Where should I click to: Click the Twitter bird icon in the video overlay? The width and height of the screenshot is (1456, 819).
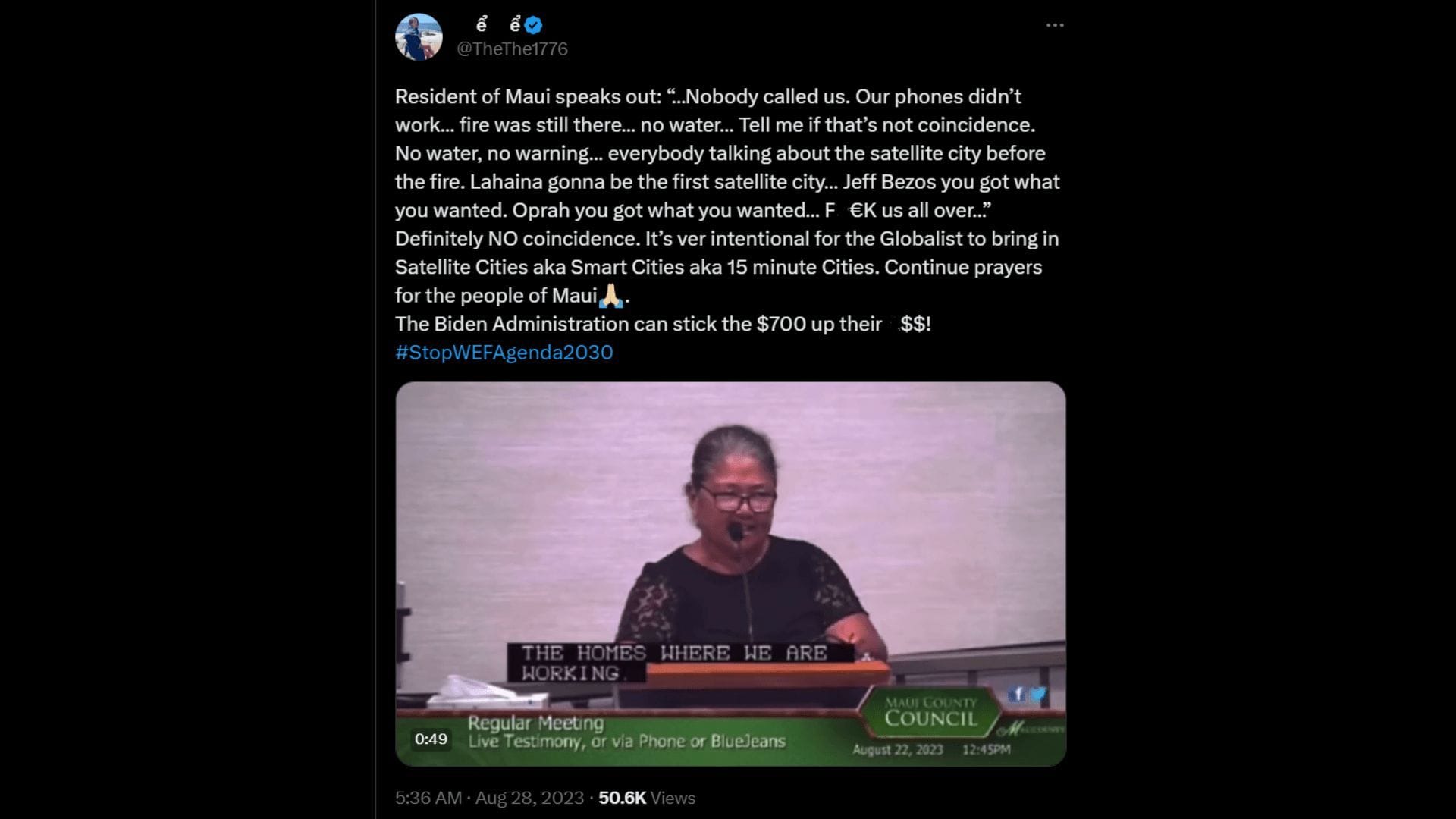[1037, 693]
